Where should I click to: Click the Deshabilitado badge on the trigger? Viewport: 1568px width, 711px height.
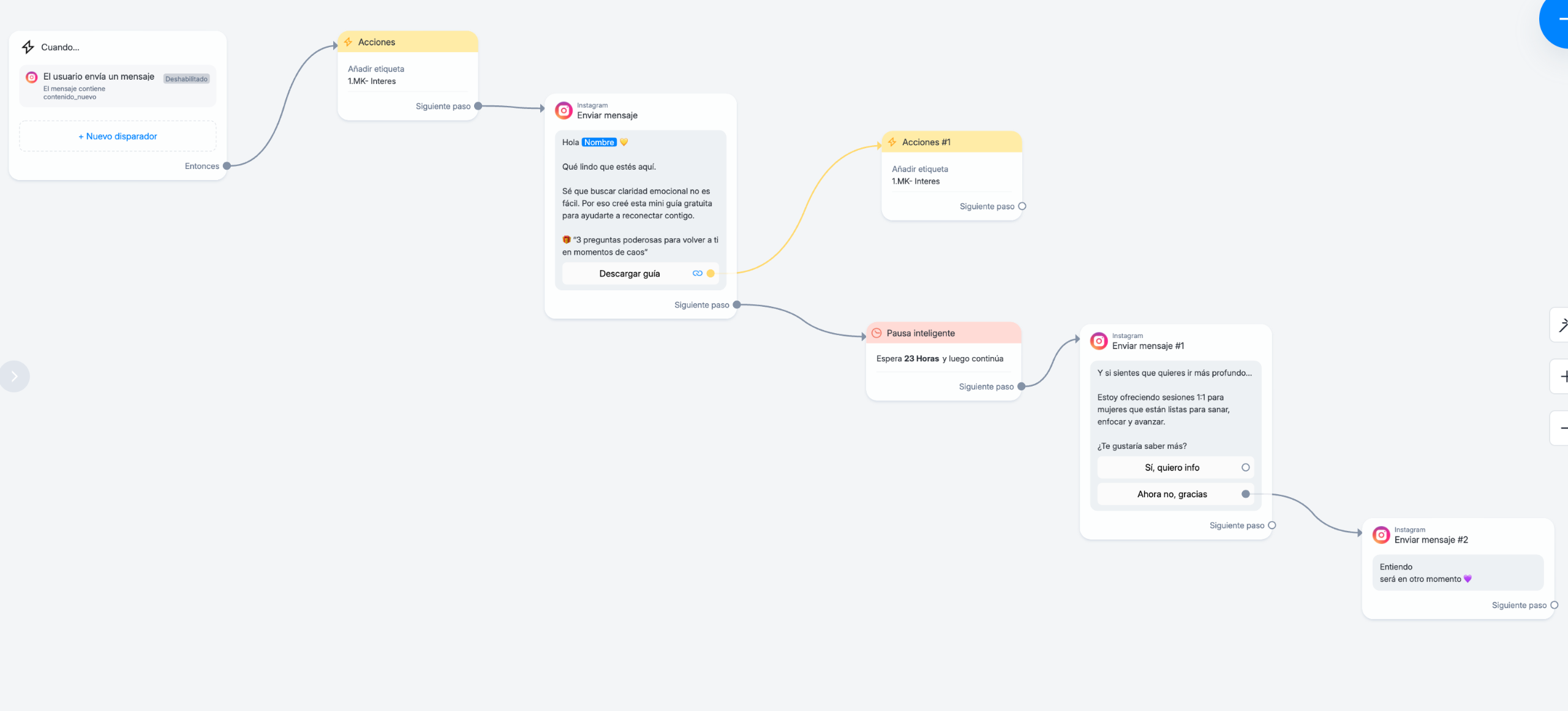click(186, 79)
